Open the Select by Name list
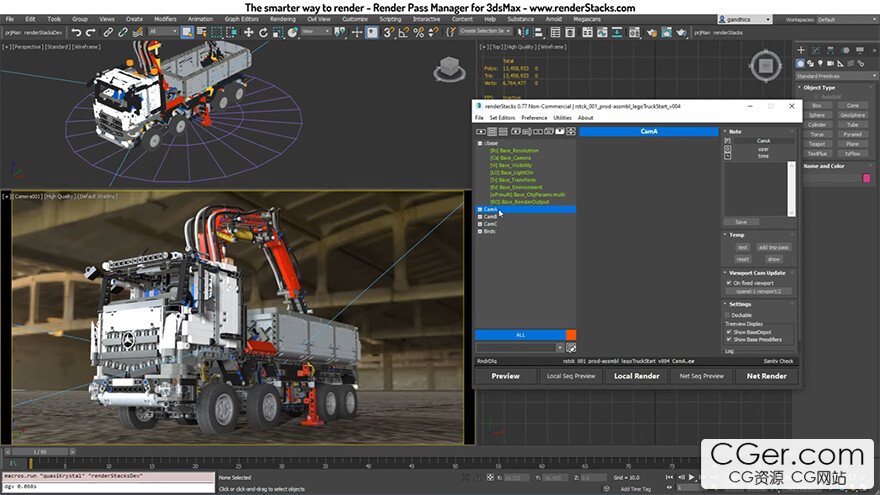Image resolution: width=880 pixels, height=495 pixels. (x=201, y=33)
